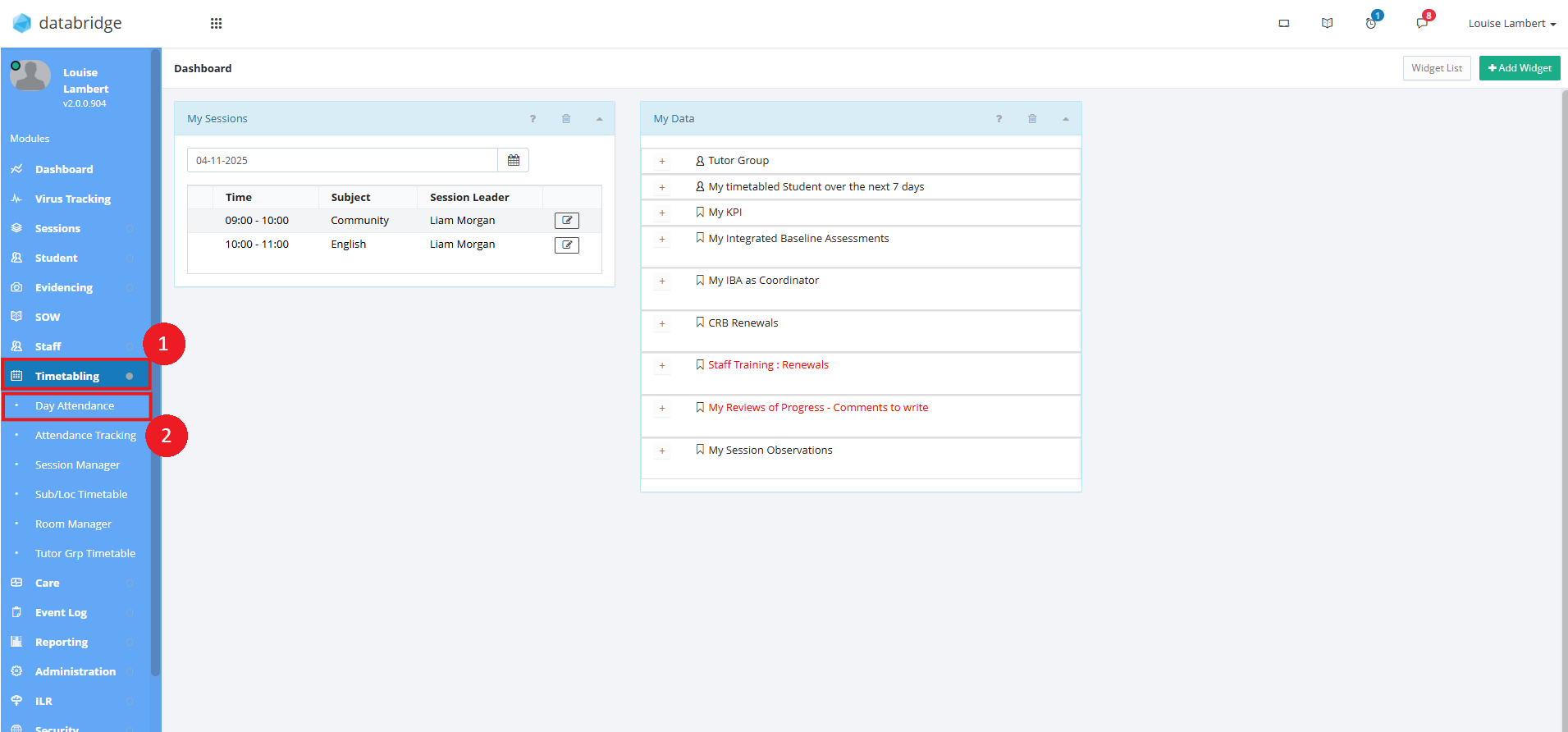The image size is (1568, 732).
Task: Click the fullscreen rectangle icon in header
Action: 1284,23
